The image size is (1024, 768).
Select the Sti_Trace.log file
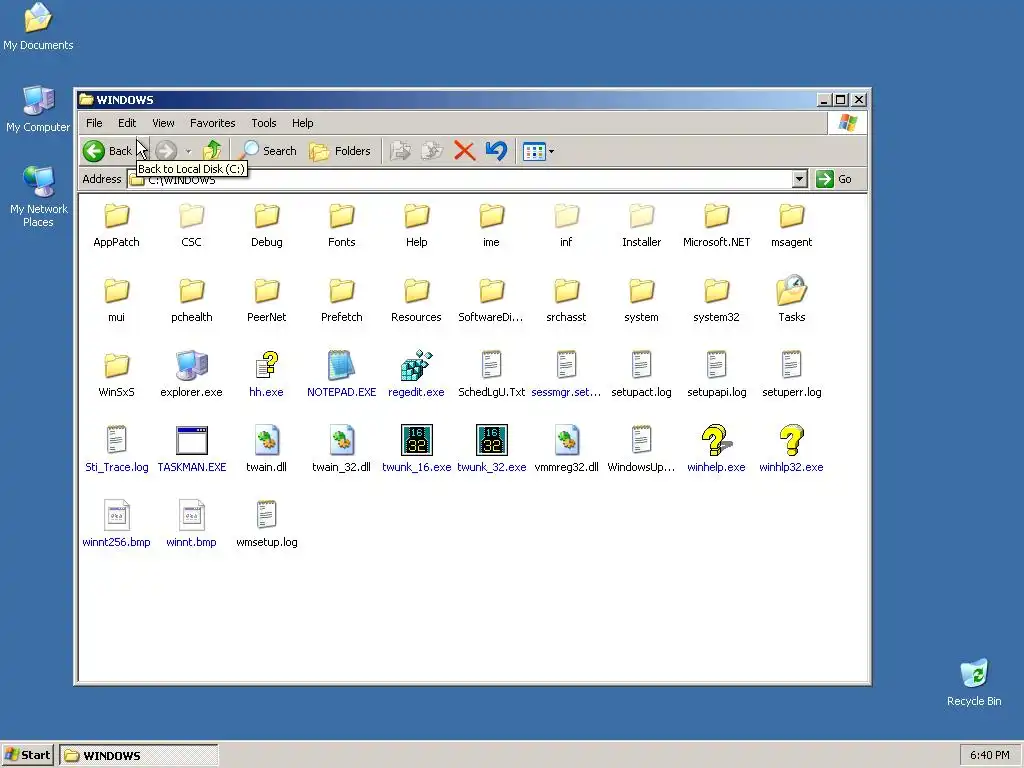tap(116, 451)
